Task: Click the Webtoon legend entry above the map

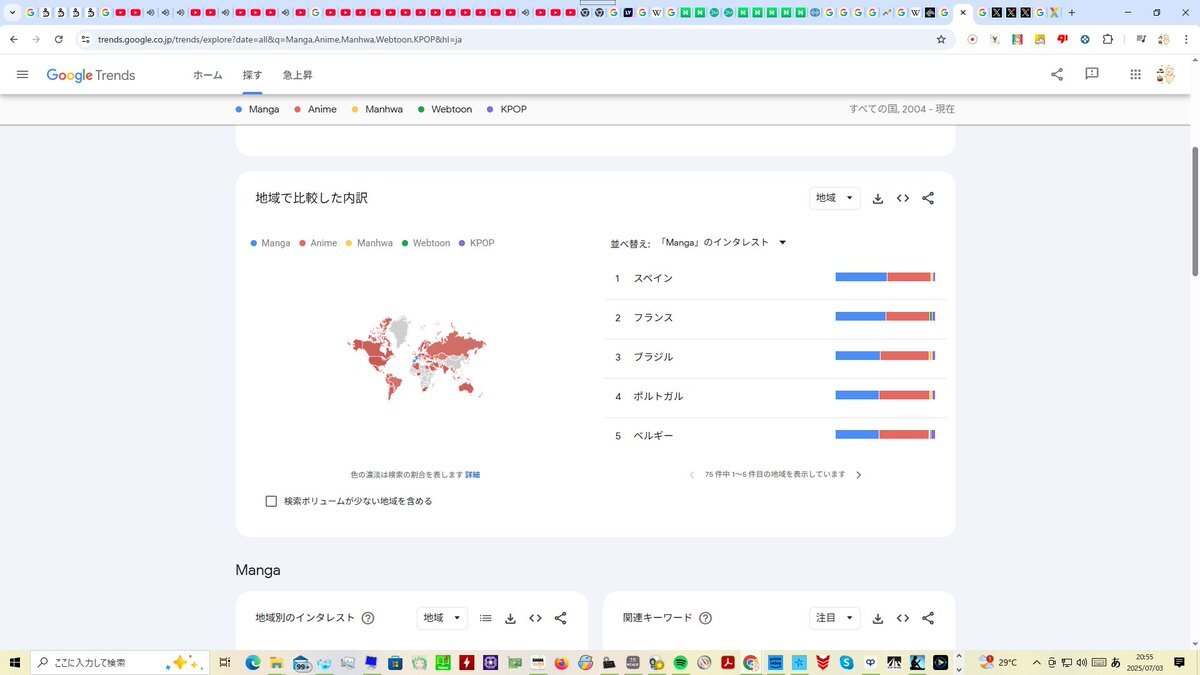Action: click(x=426, y=243)
